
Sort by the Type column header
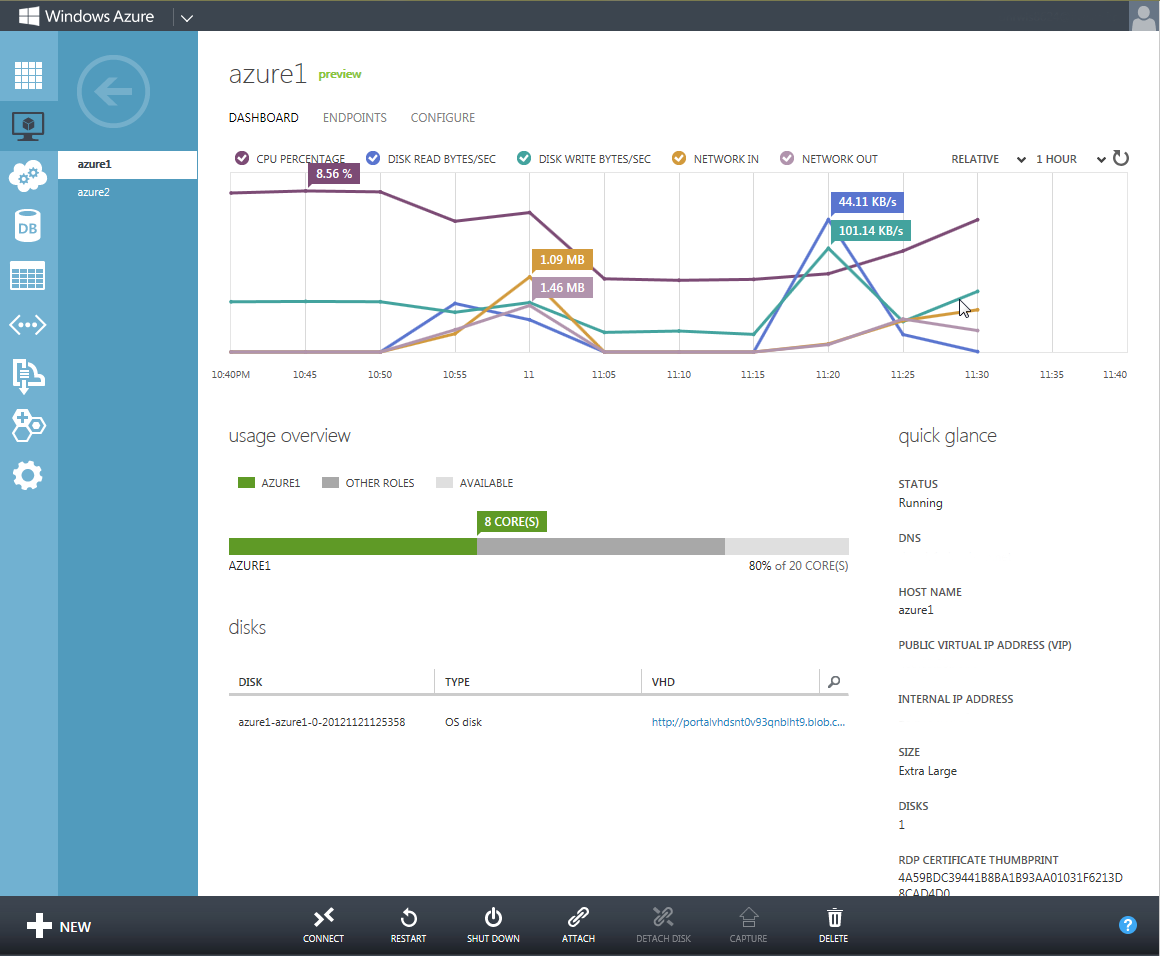coord(457,682)
